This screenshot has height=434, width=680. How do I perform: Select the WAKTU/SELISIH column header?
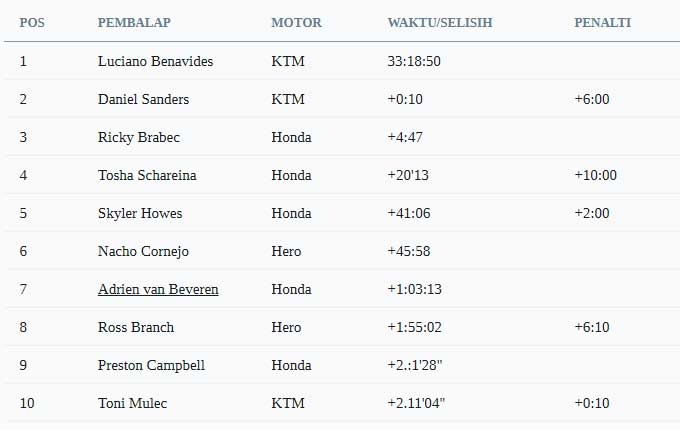point(440,23)
